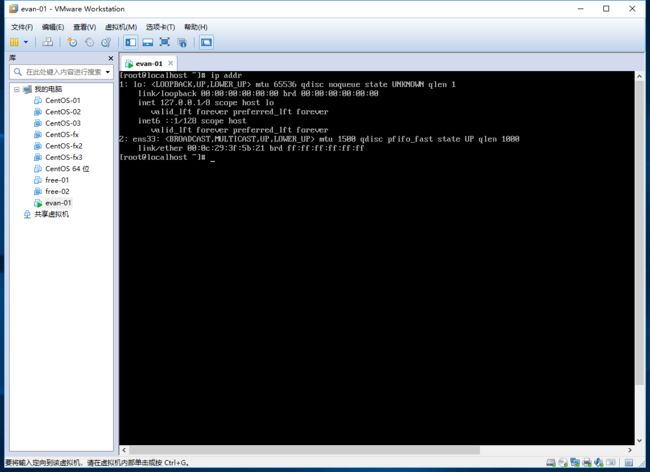Select 共享虚拟机 in the library tree
The image size is (650, 472).
click(x=52, y=214)
